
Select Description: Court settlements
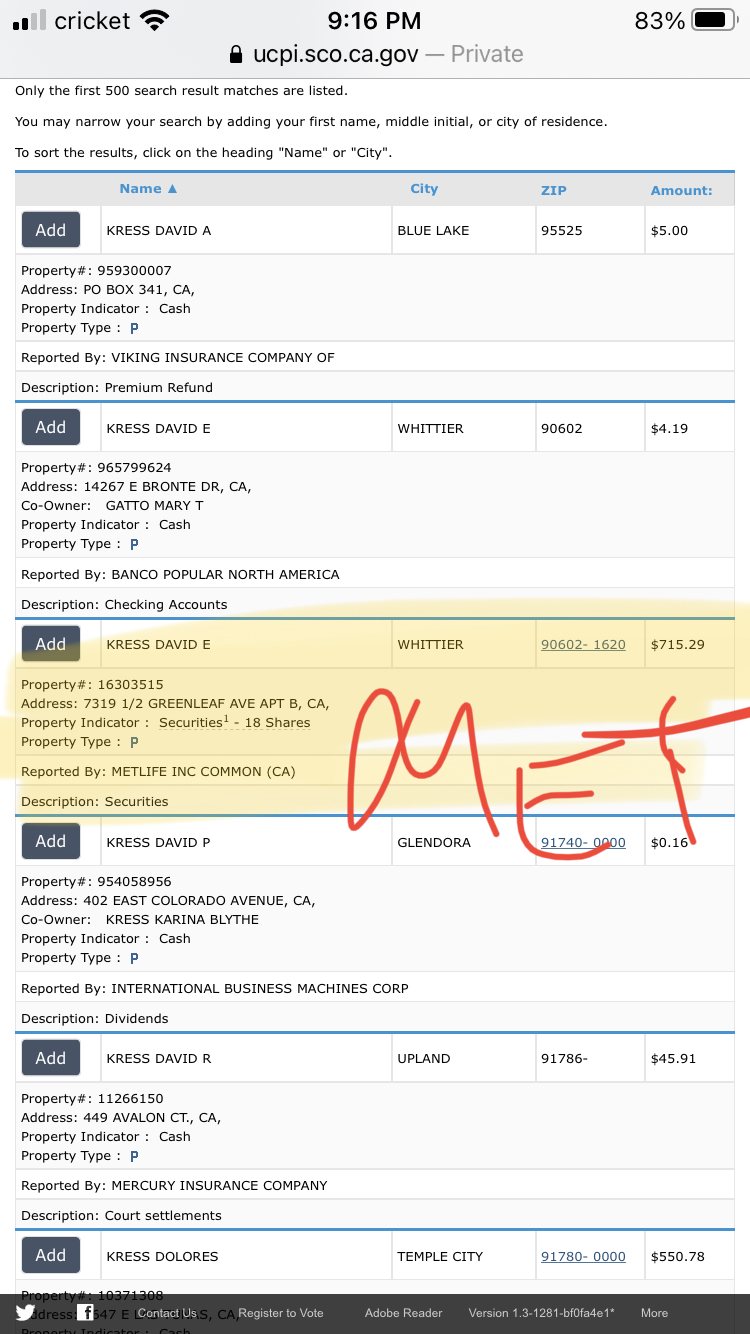122,1215
